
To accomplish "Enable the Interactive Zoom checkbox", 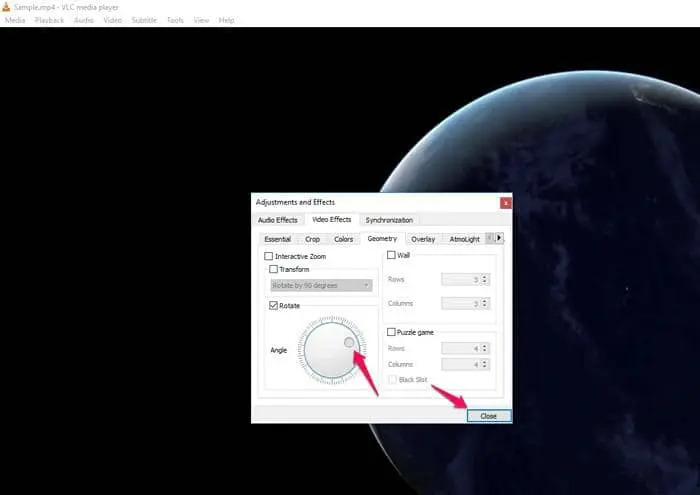I will point(268,257).
